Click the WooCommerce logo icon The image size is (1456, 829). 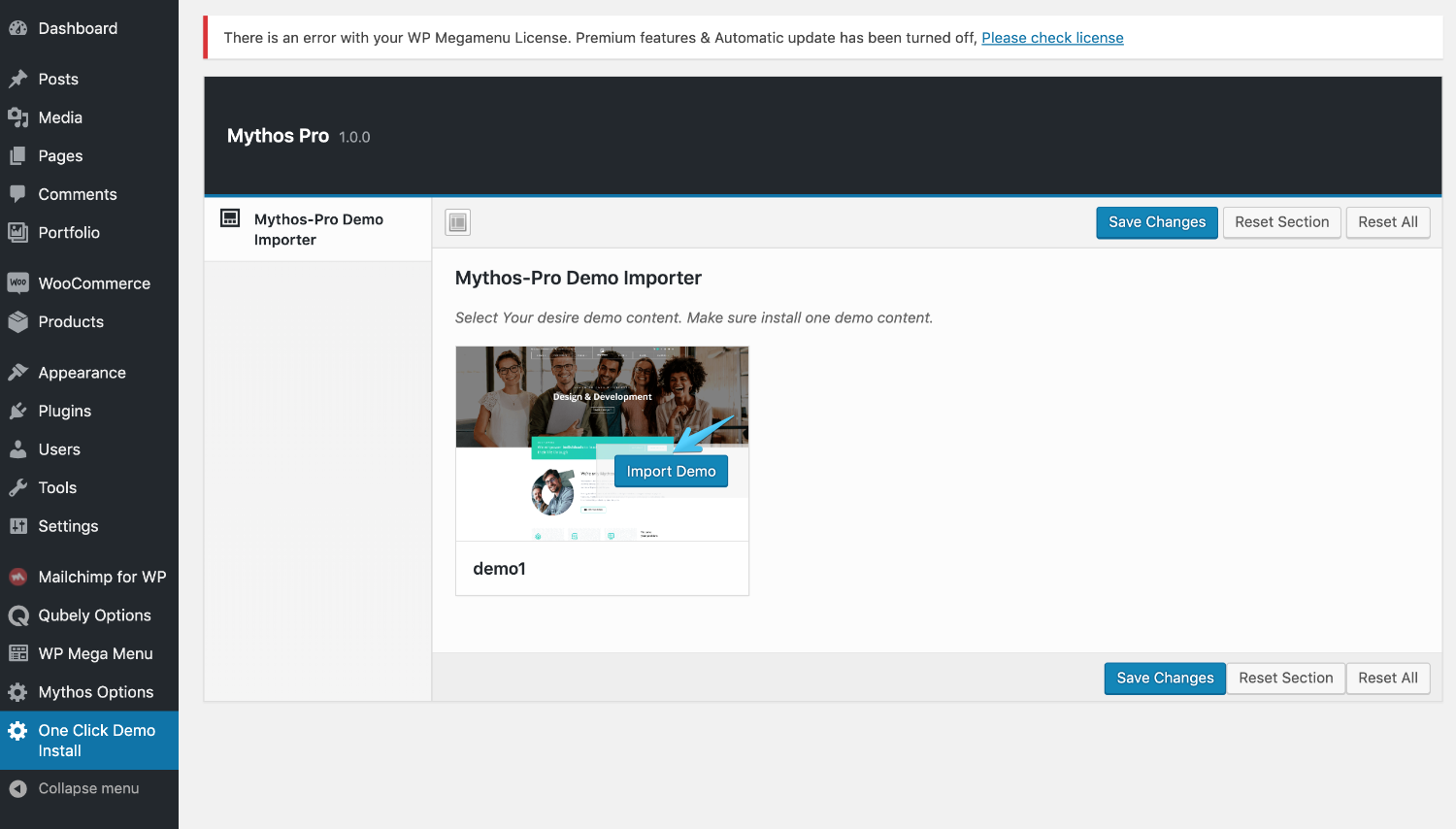point(17,282)
